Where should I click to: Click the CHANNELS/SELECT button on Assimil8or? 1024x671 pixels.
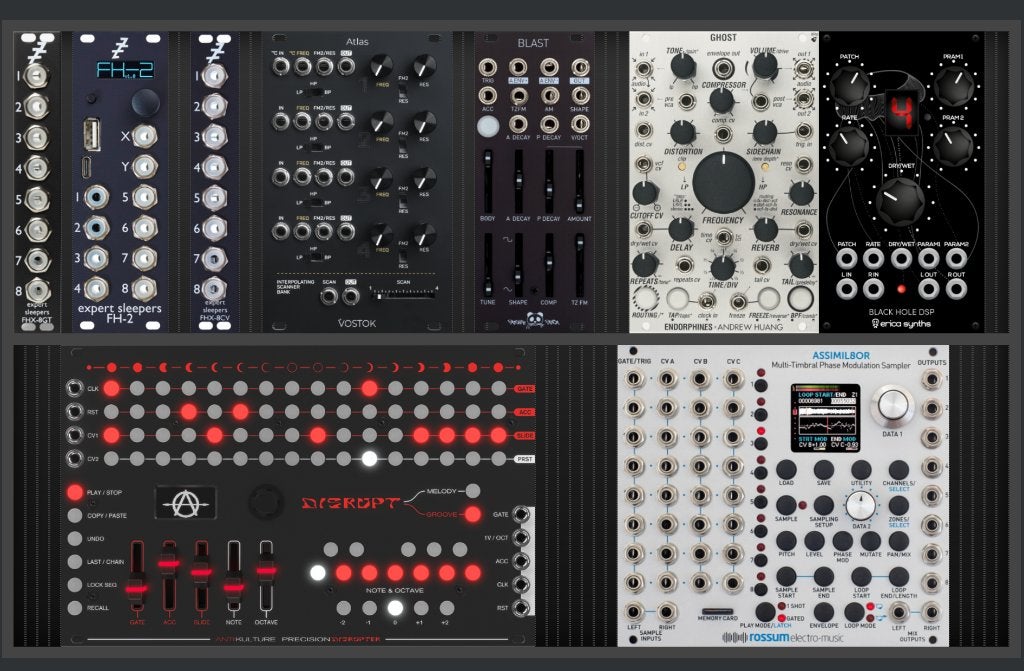coord(899,469)
